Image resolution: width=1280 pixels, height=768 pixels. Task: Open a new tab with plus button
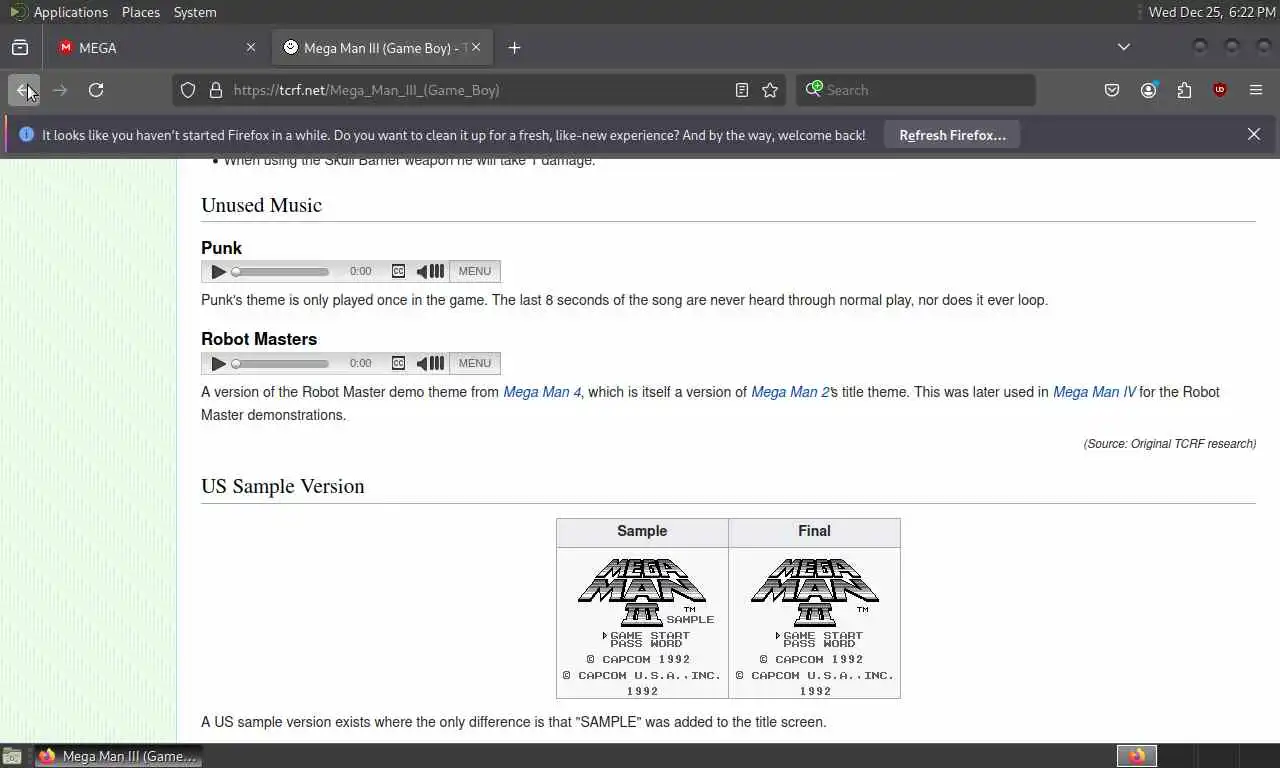pyautogui.click(x=514, y=48)
